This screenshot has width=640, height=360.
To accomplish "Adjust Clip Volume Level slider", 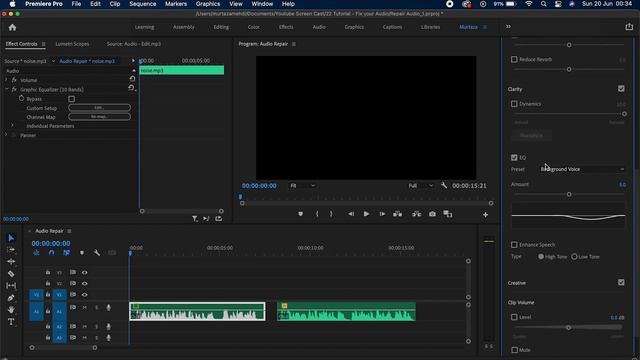I will point(568,327).
